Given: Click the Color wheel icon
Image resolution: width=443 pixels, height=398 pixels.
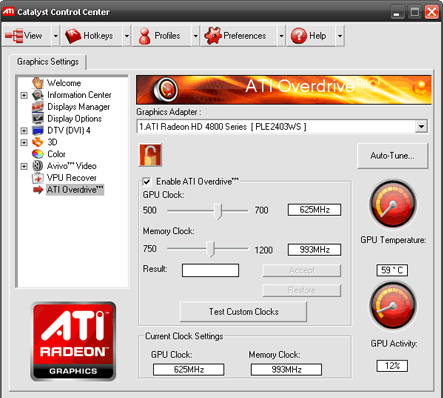Looking at the screenshot, I should [38, 154].
